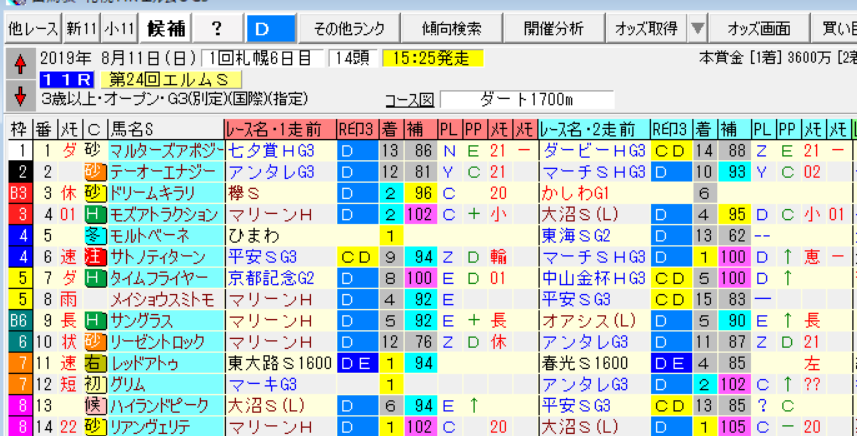Click the question mark button
The height and width of the screenshot is (436, 857).
click(217, 28)
